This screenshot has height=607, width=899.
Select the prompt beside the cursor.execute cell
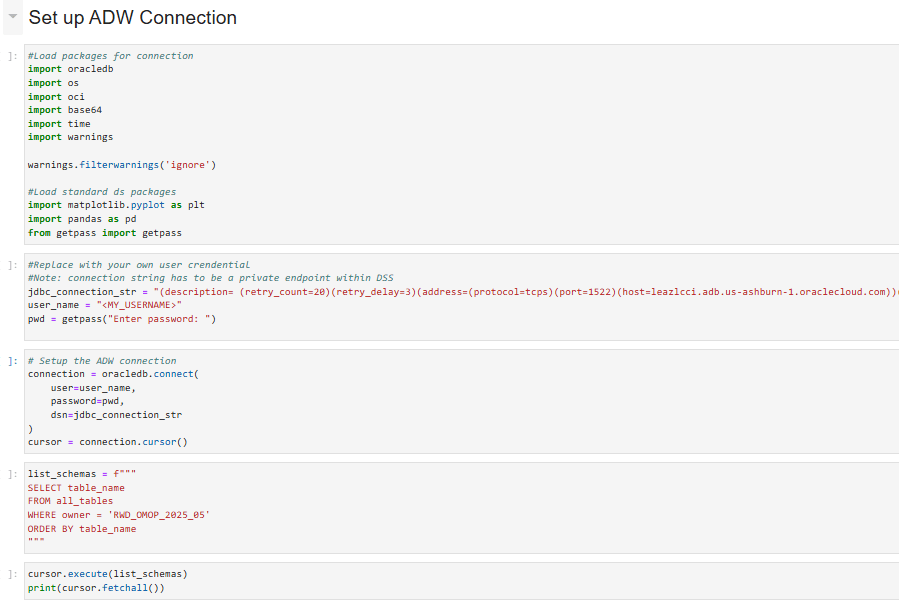[x=11, y=575]
